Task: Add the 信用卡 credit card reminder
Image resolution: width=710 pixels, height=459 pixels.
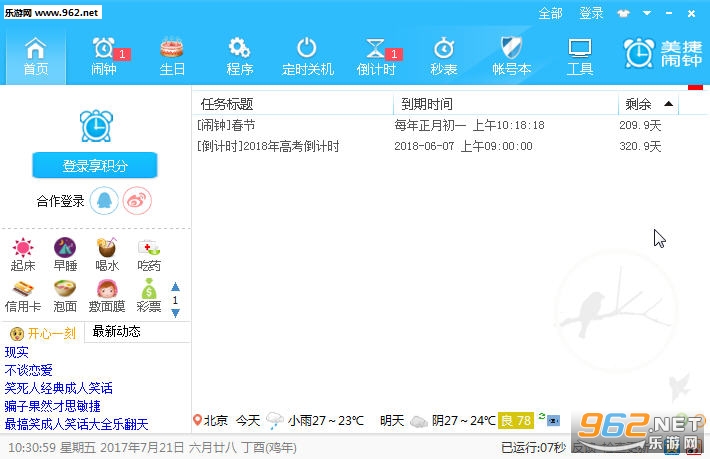Action: click(x=23, y=296)
